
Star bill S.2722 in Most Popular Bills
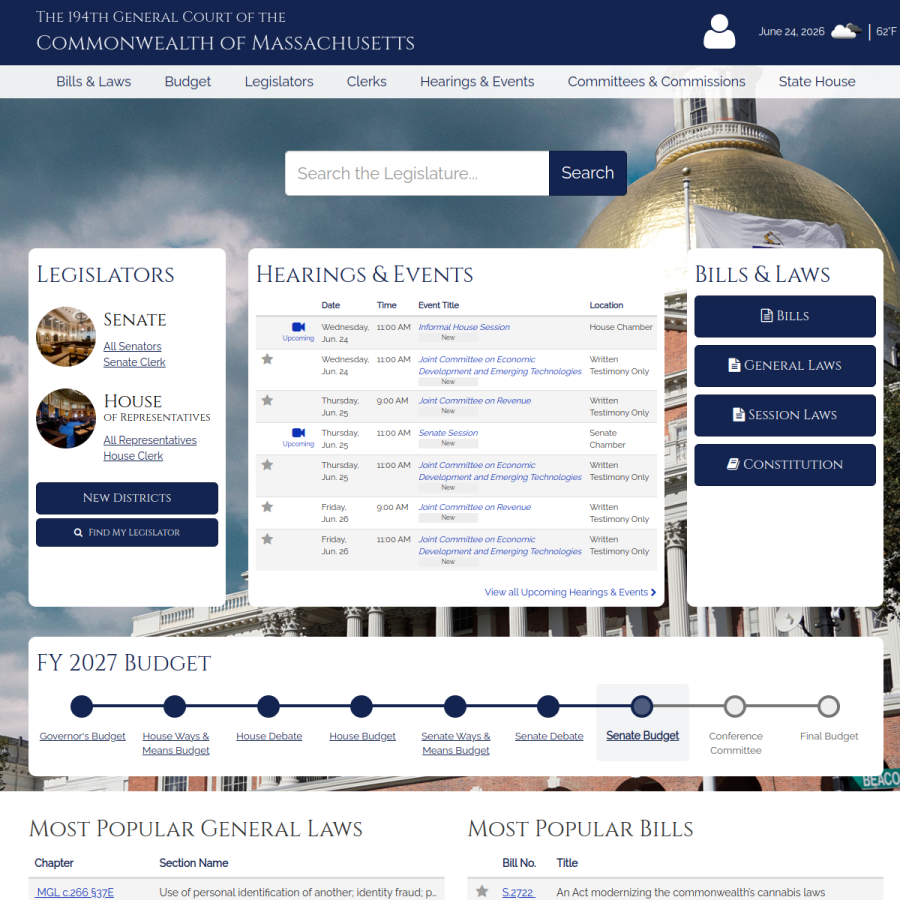tap(482, 891)
